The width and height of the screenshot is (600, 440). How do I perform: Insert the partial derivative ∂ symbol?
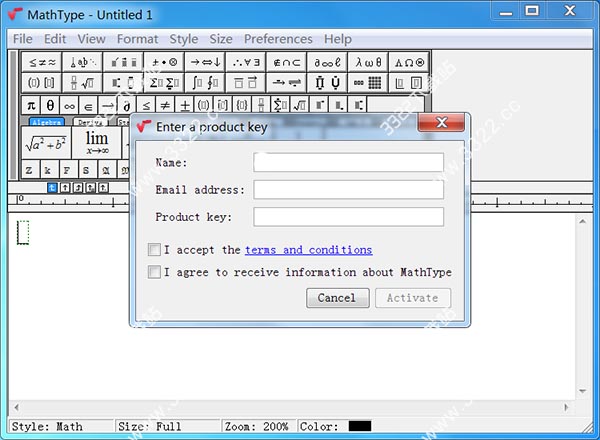tap(126, 104)
